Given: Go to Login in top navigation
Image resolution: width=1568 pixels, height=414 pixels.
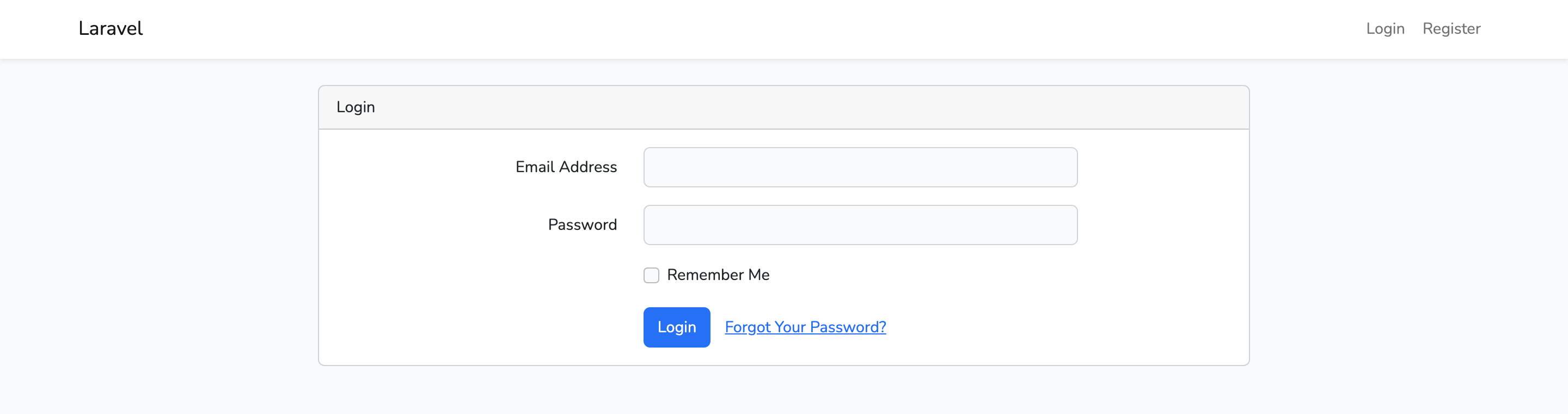Looking at the screenshot, I should click(1385, 29).
